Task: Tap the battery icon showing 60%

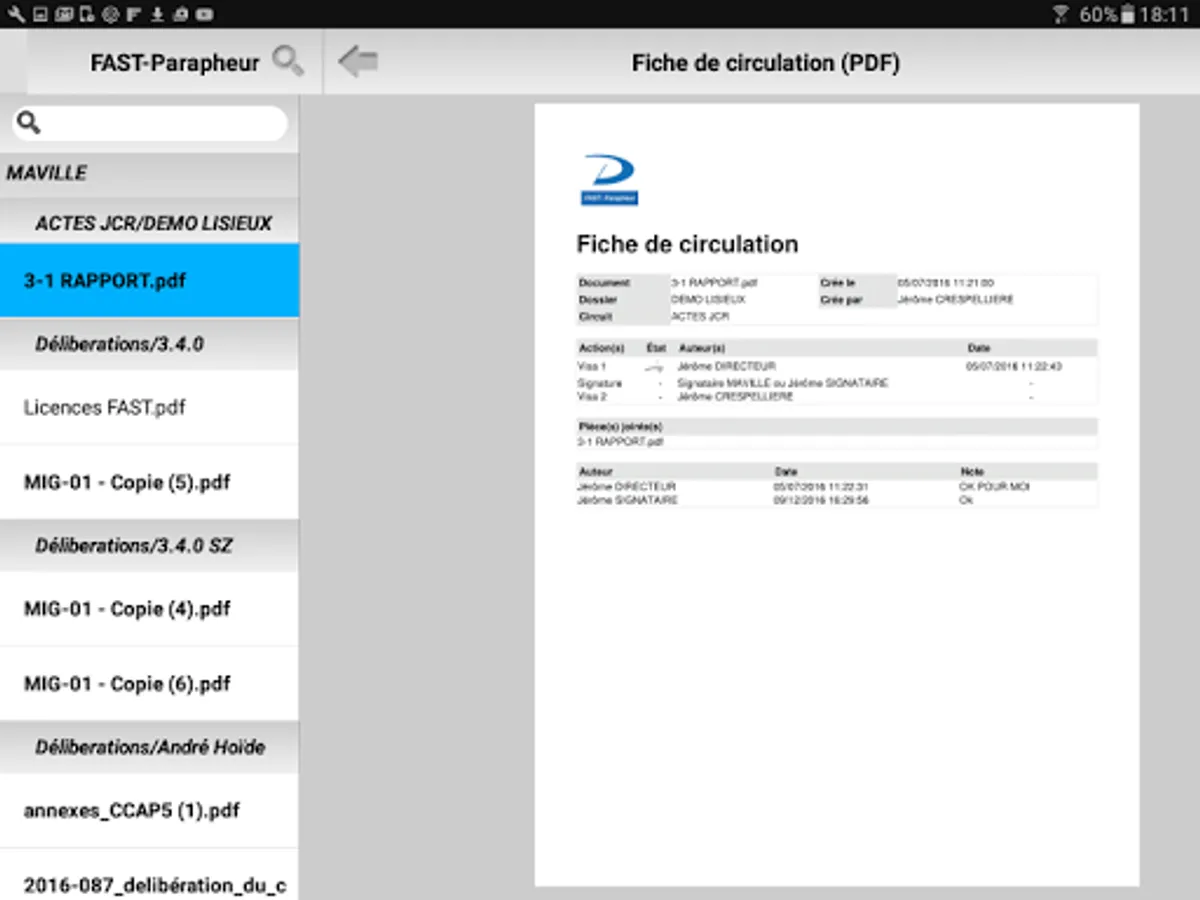Action: (x=1127, y=14)
